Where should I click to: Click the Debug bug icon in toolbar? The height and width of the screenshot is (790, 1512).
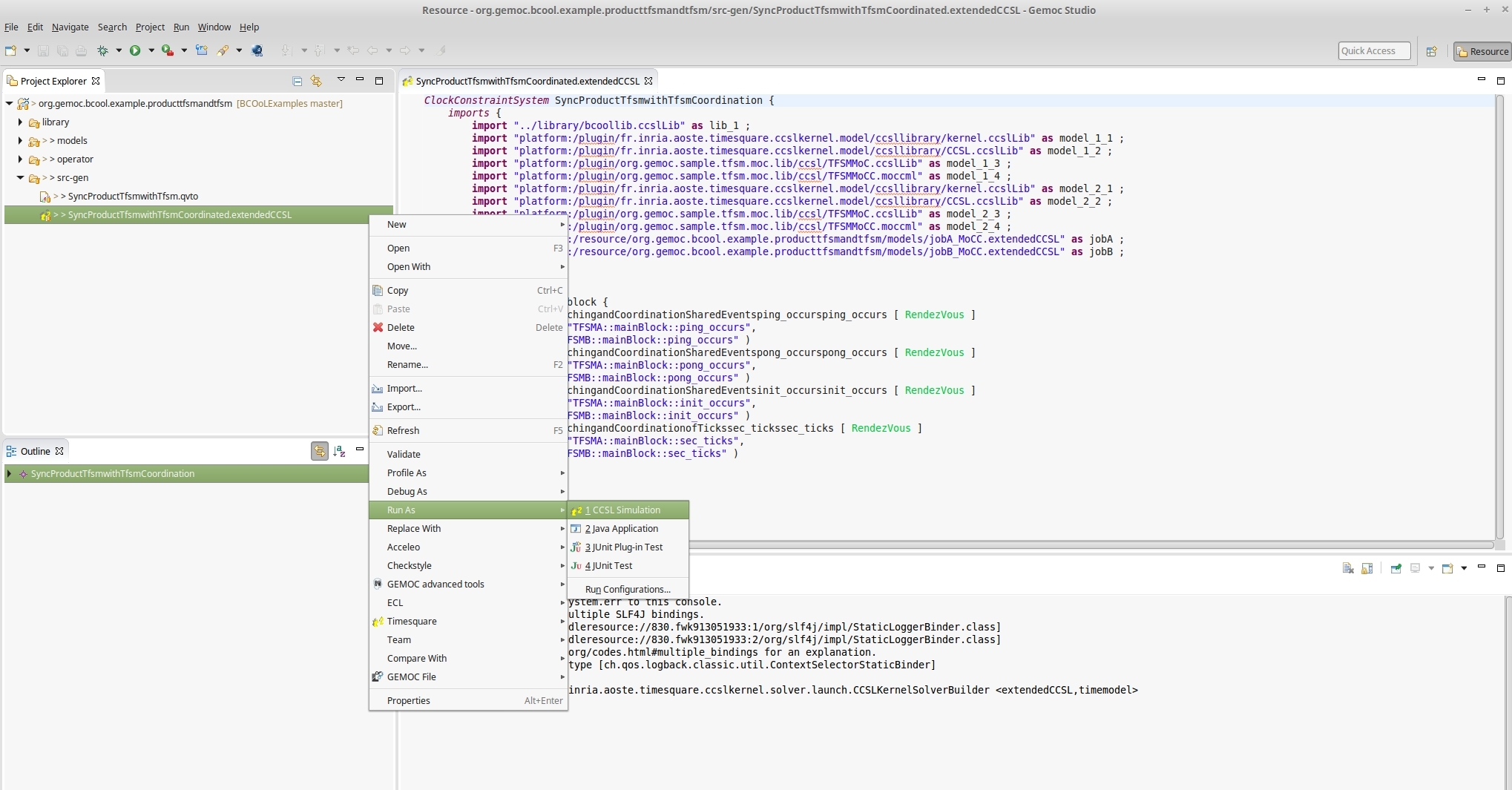pos(103,50)
